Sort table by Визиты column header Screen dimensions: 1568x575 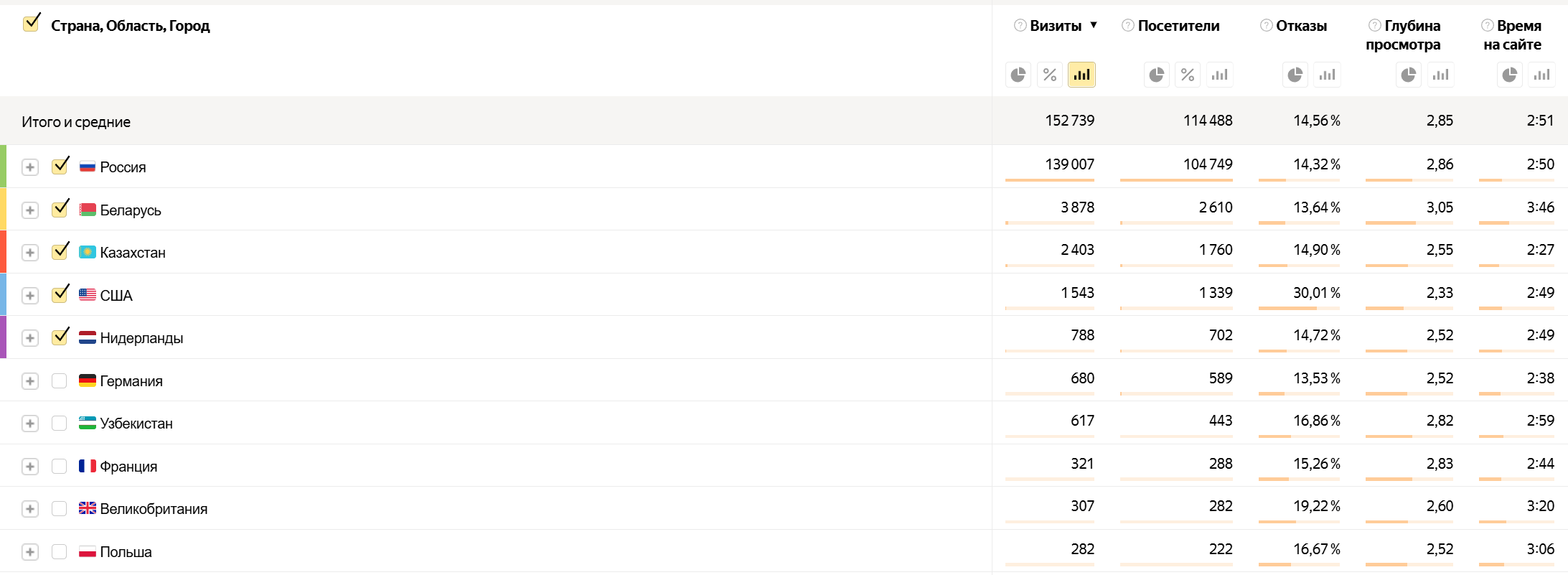(1055, 26)
